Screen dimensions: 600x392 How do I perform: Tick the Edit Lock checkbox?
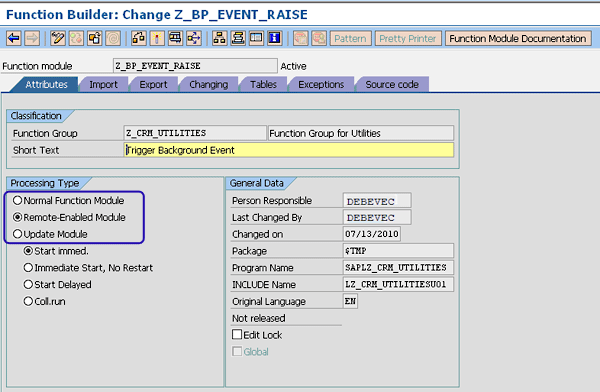[x=237, y=335]
